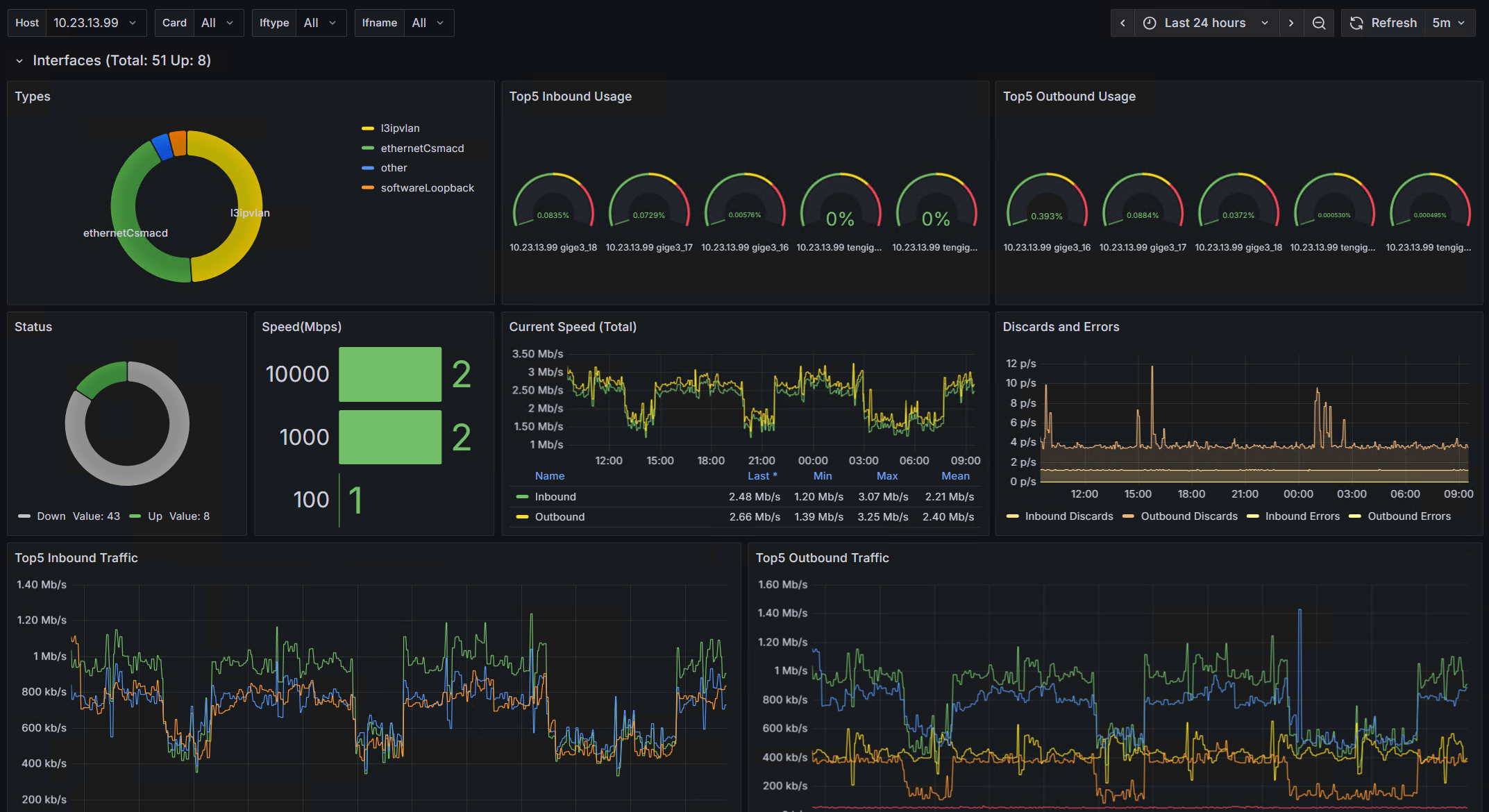1489x812 pixels.
Task: Click the 10000 Mbps green speed bar
Action: click(x=390, y=374)
